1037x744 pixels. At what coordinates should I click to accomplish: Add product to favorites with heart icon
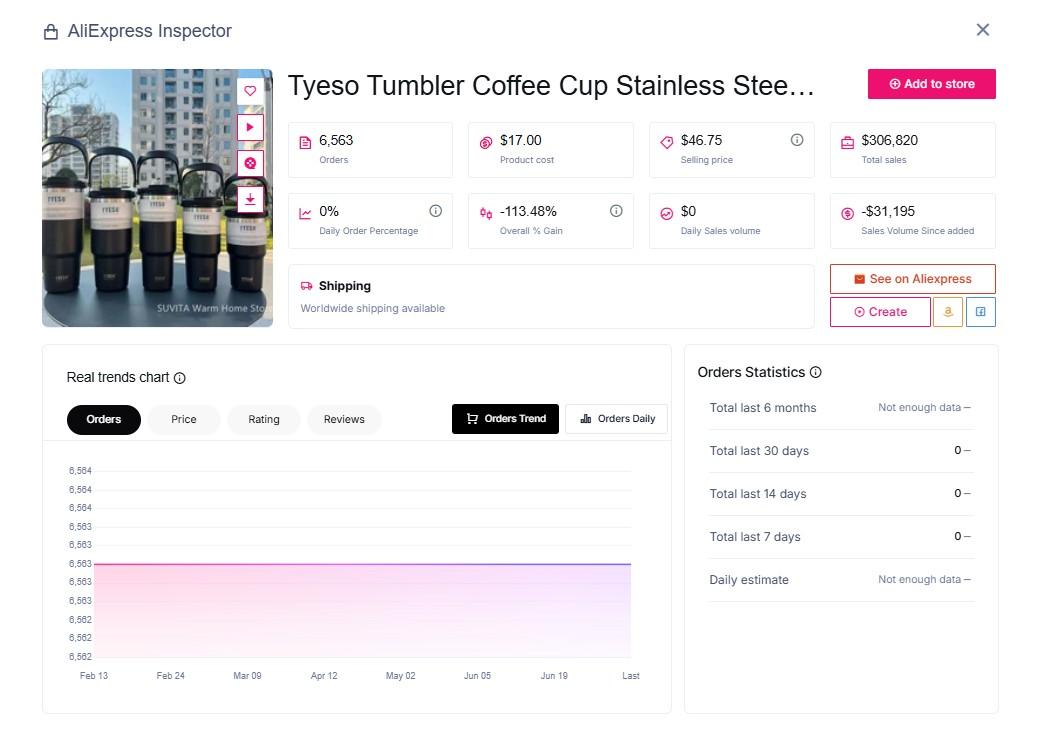click(250, 91)
